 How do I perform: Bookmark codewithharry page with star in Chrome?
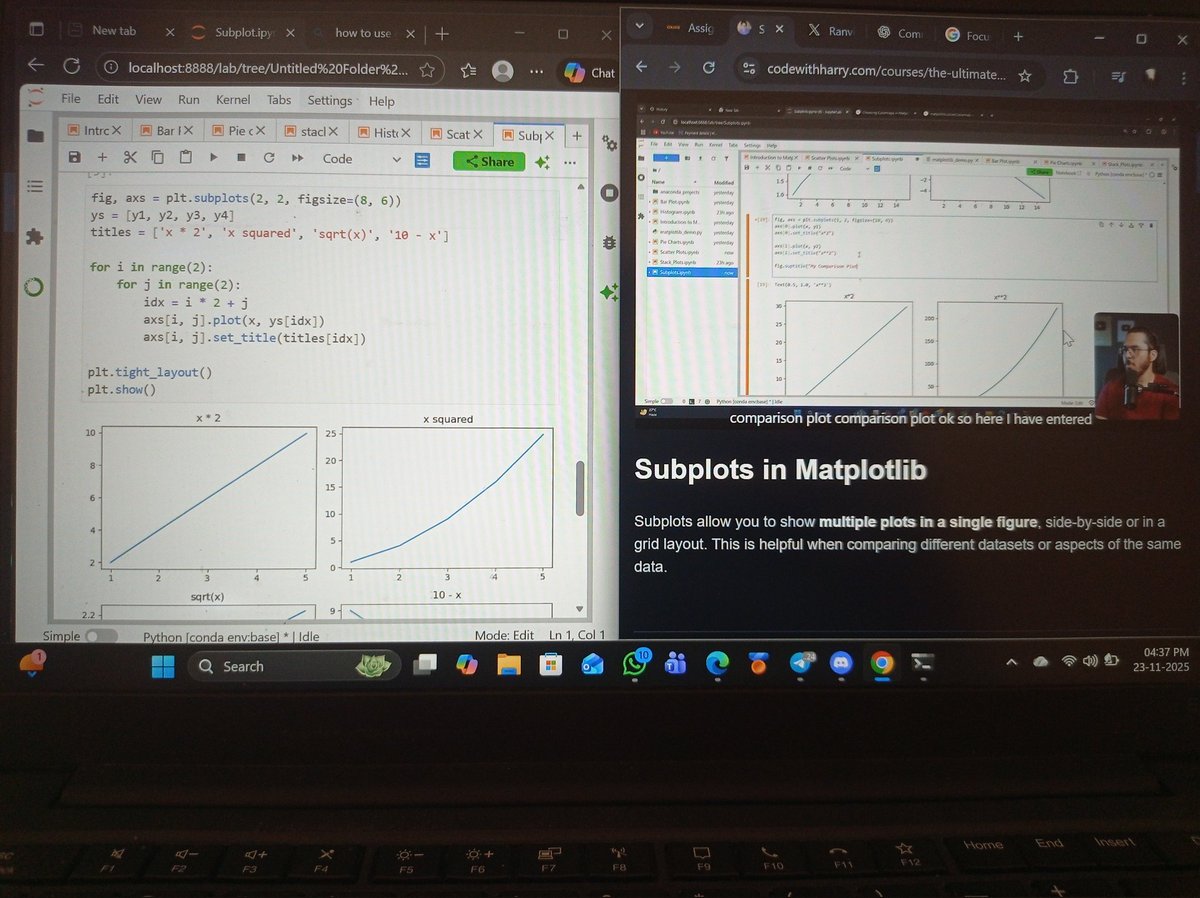click(1024, 75)
